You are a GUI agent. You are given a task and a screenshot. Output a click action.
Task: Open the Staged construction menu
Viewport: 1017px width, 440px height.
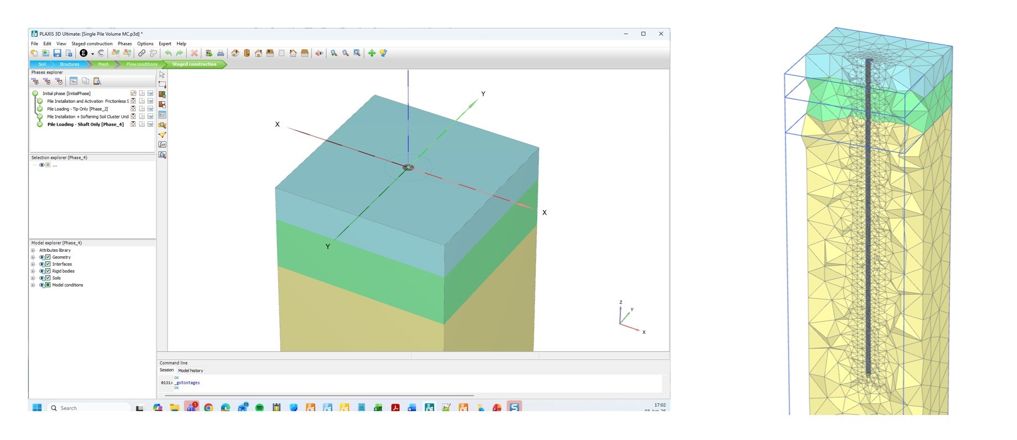[x=91, y=43]
